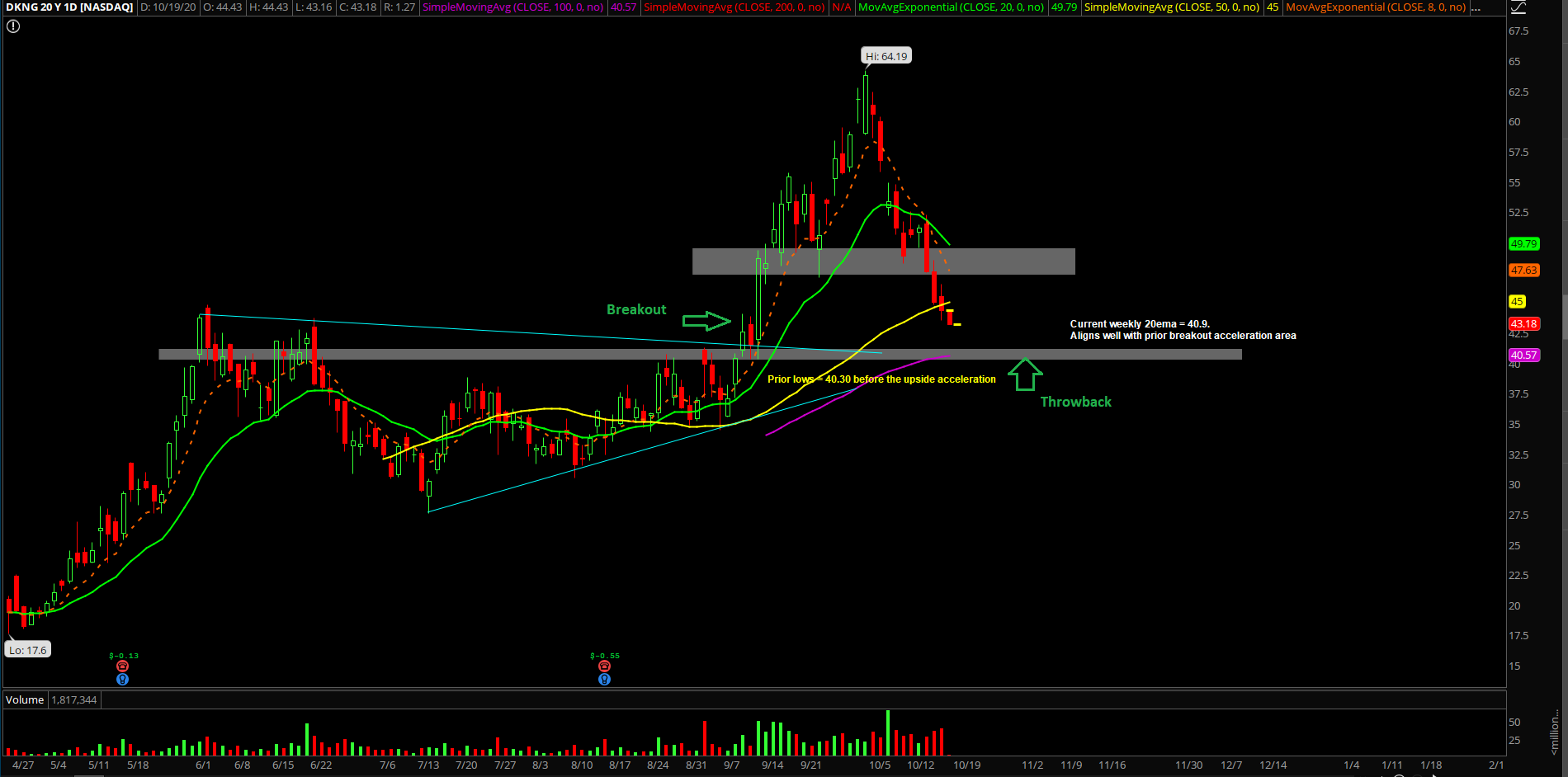Select the SimpleMovingAvg 200 study label
1568x777 pixels.
[x=734, y=7]
